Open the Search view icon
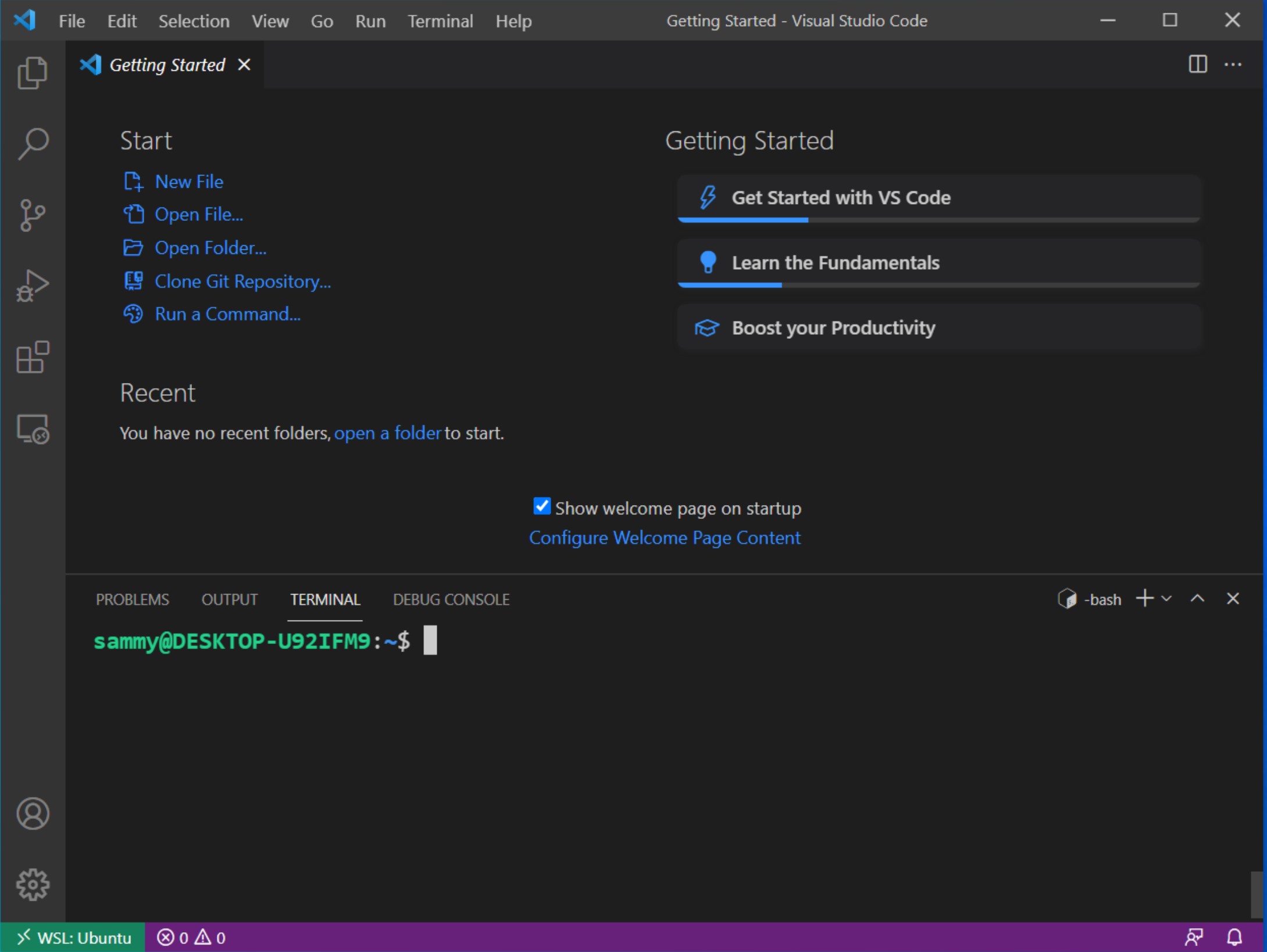 (x=33, y=144)
